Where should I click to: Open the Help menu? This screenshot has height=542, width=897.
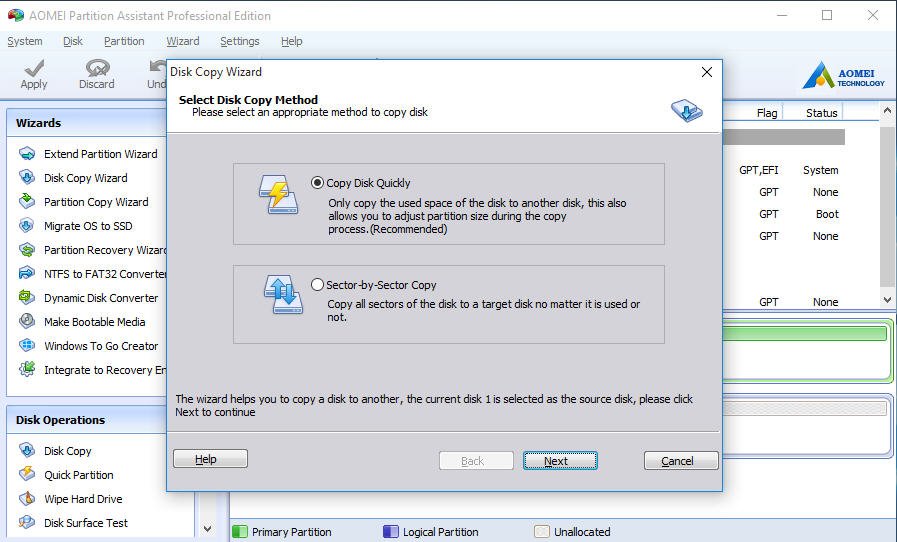(292, 41)
